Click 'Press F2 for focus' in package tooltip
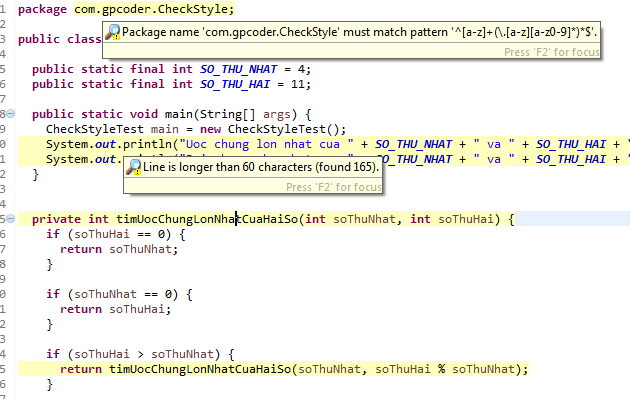This screenshot has width=630, height=399. pyautogui.click(x=552, y=52)
